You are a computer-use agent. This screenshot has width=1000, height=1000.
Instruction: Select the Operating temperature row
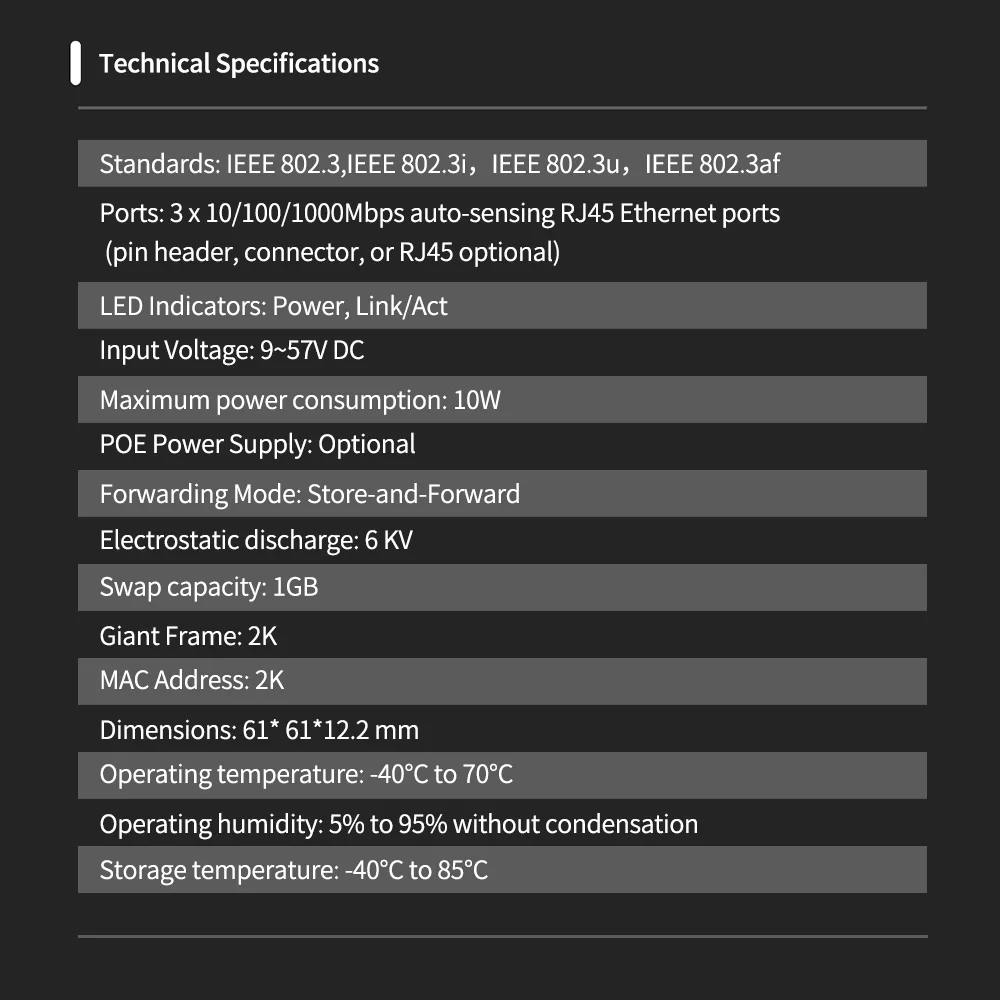[502, 776]
